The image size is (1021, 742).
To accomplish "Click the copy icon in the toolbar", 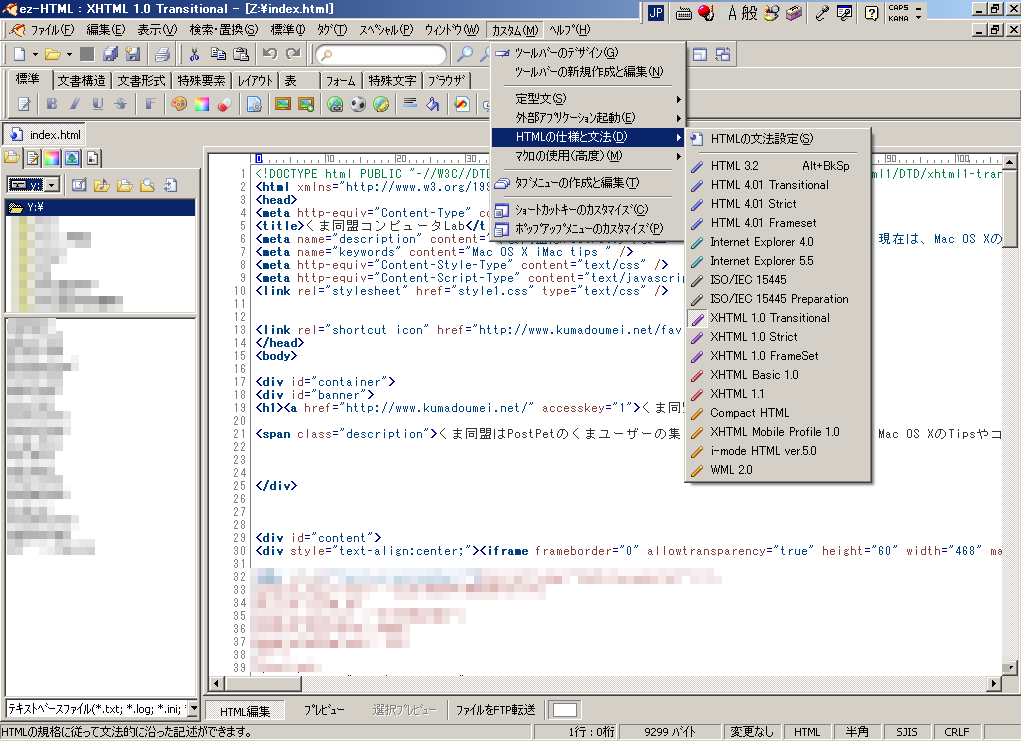I will click(x=218, y=55).
